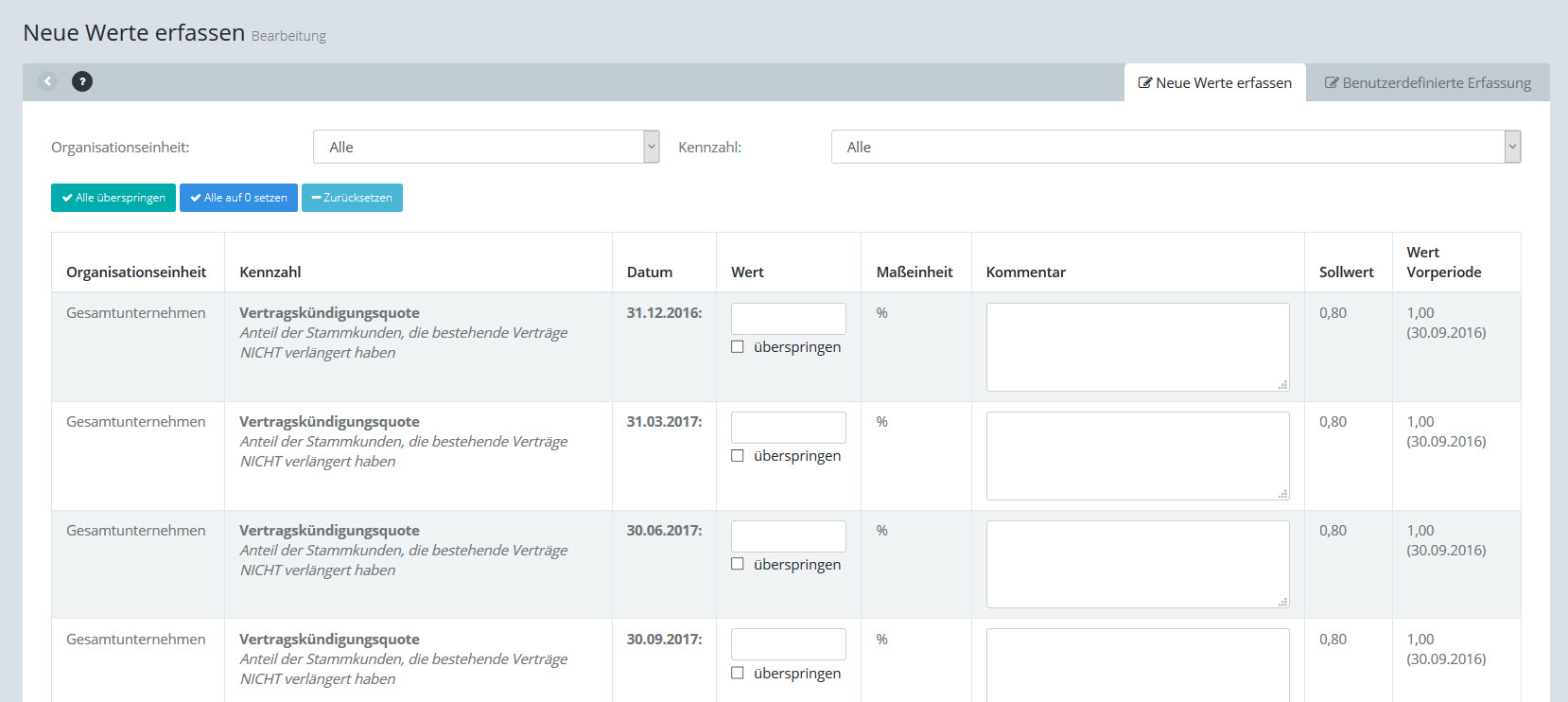Switch to Neue Werte erfassen tab
The image size is (1568, 702).
[1214, 83]
